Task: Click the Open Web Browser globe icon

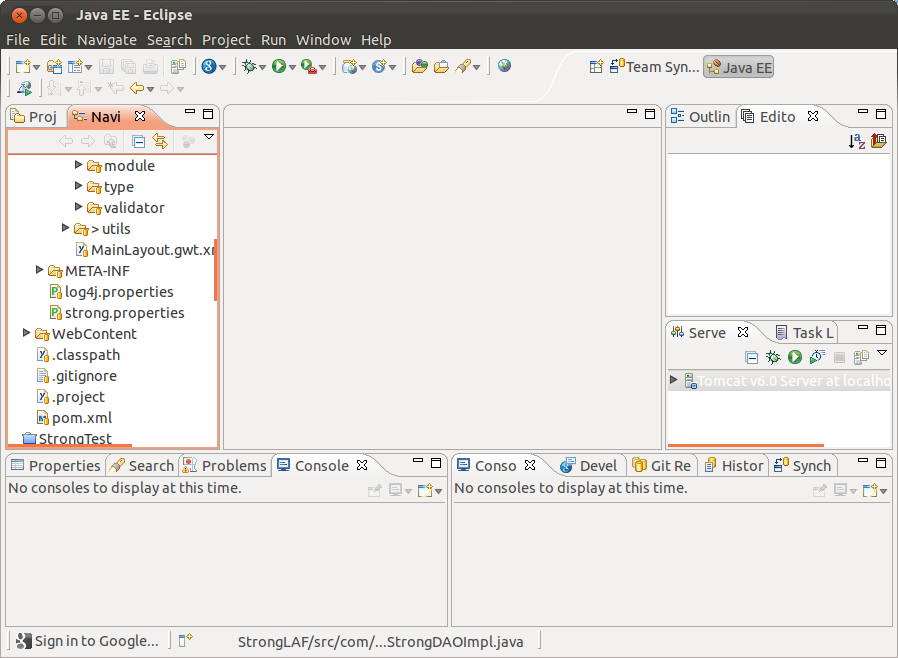Action: click(x=504, y=66)
